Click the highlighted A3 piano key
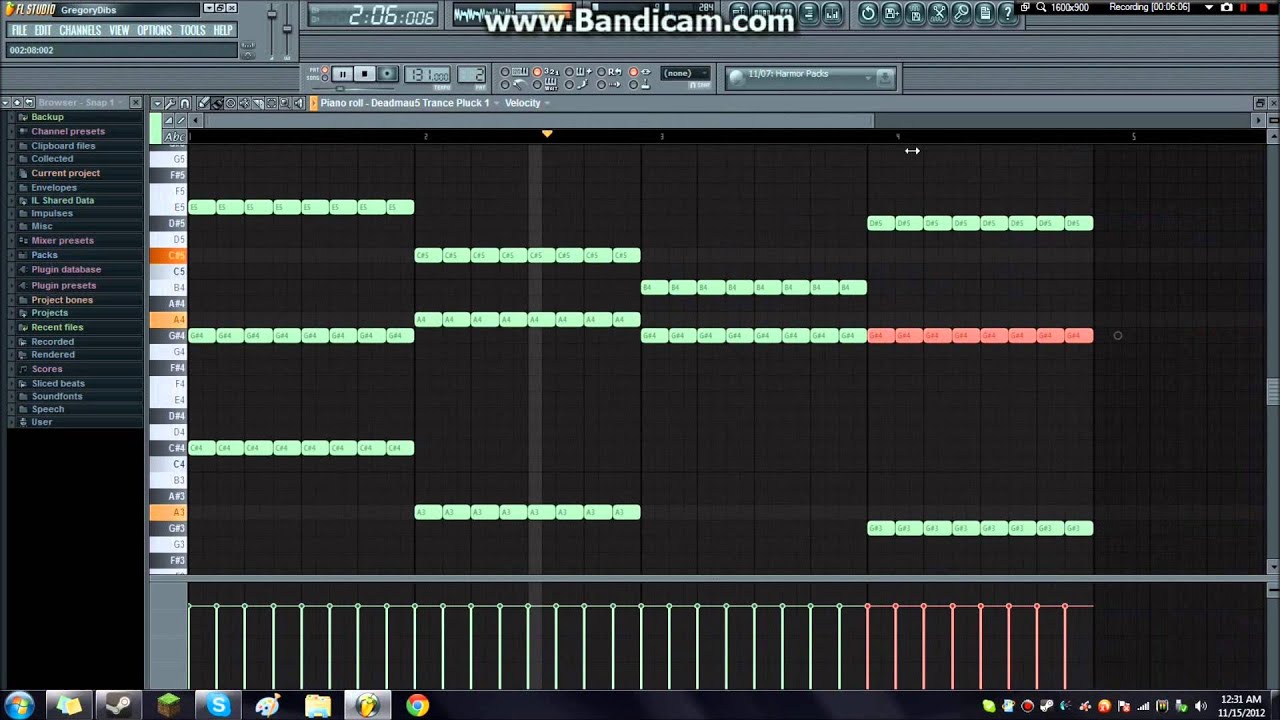 169,512
